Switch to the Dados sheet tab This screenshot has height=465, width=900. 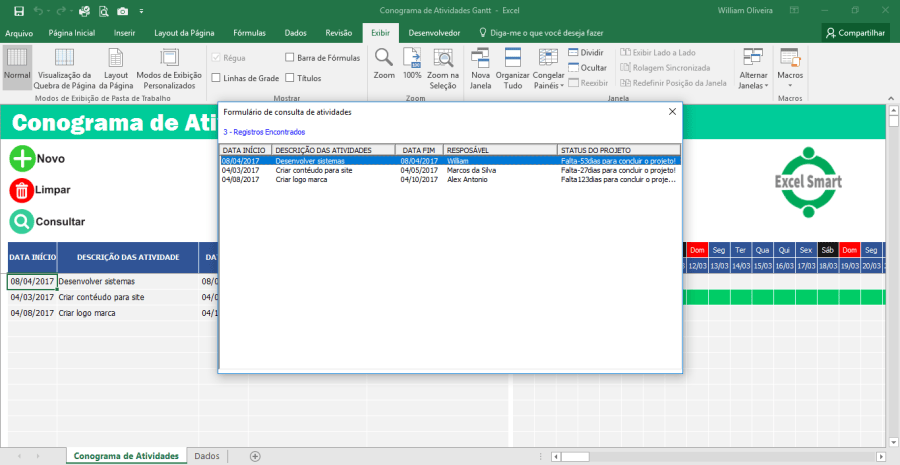[207, 456]
